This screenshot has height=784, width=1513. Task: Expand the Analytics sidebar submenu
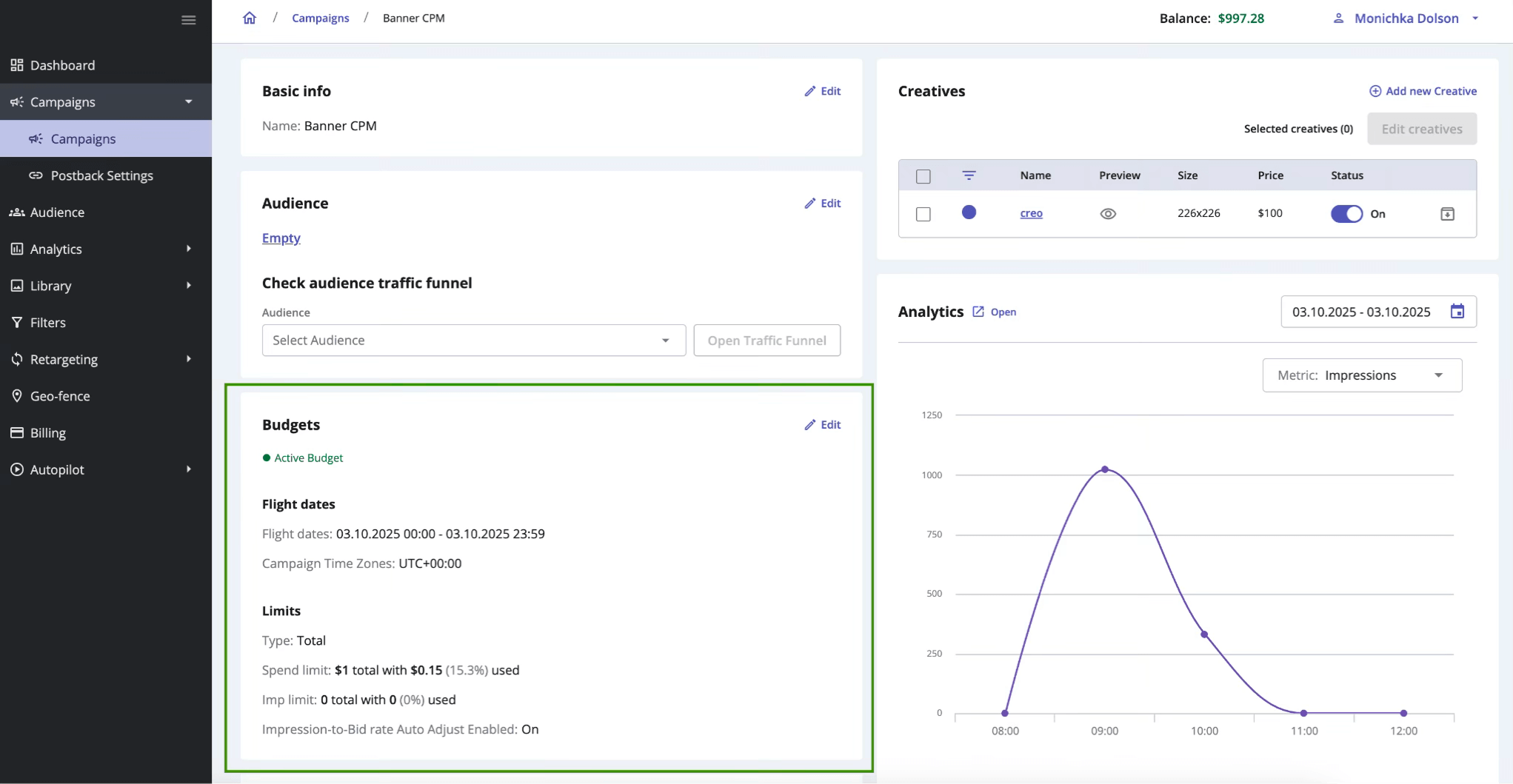(189, 249)
